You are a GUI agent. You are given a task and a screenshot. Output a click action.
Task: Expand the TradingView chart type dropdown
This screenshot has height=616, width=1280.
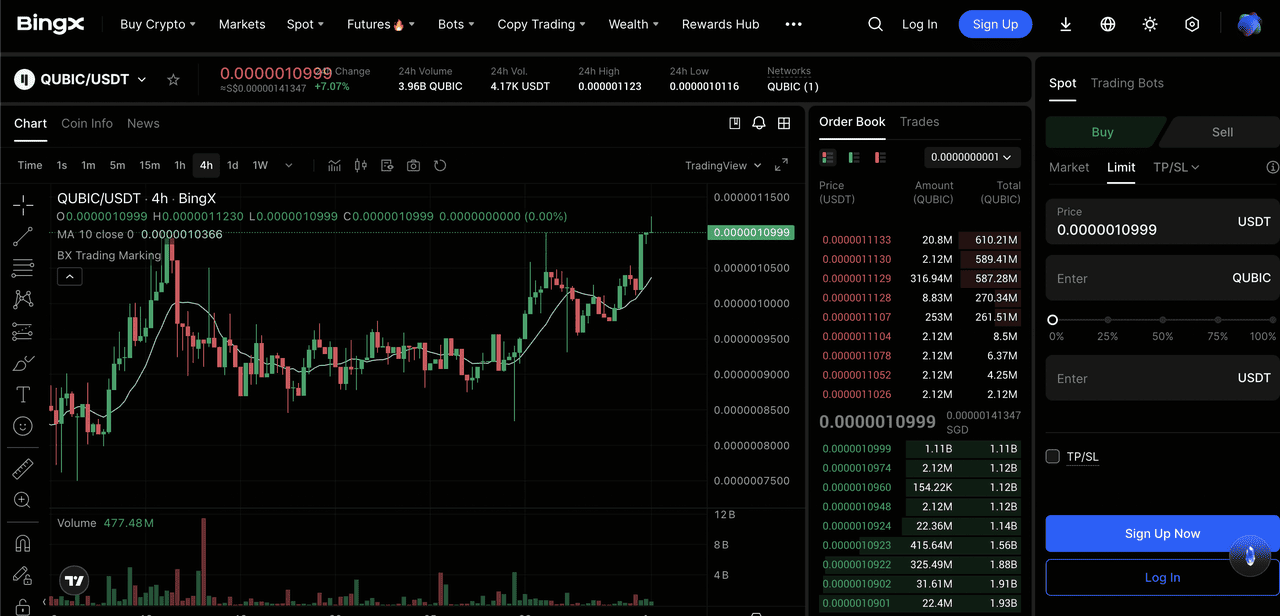point(723,165)
